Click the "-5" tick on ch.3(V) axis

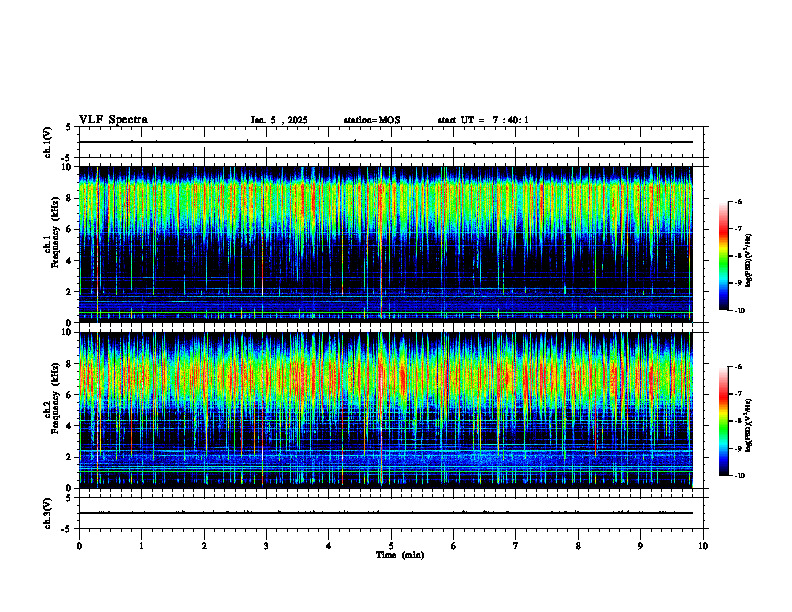[66, 530]
